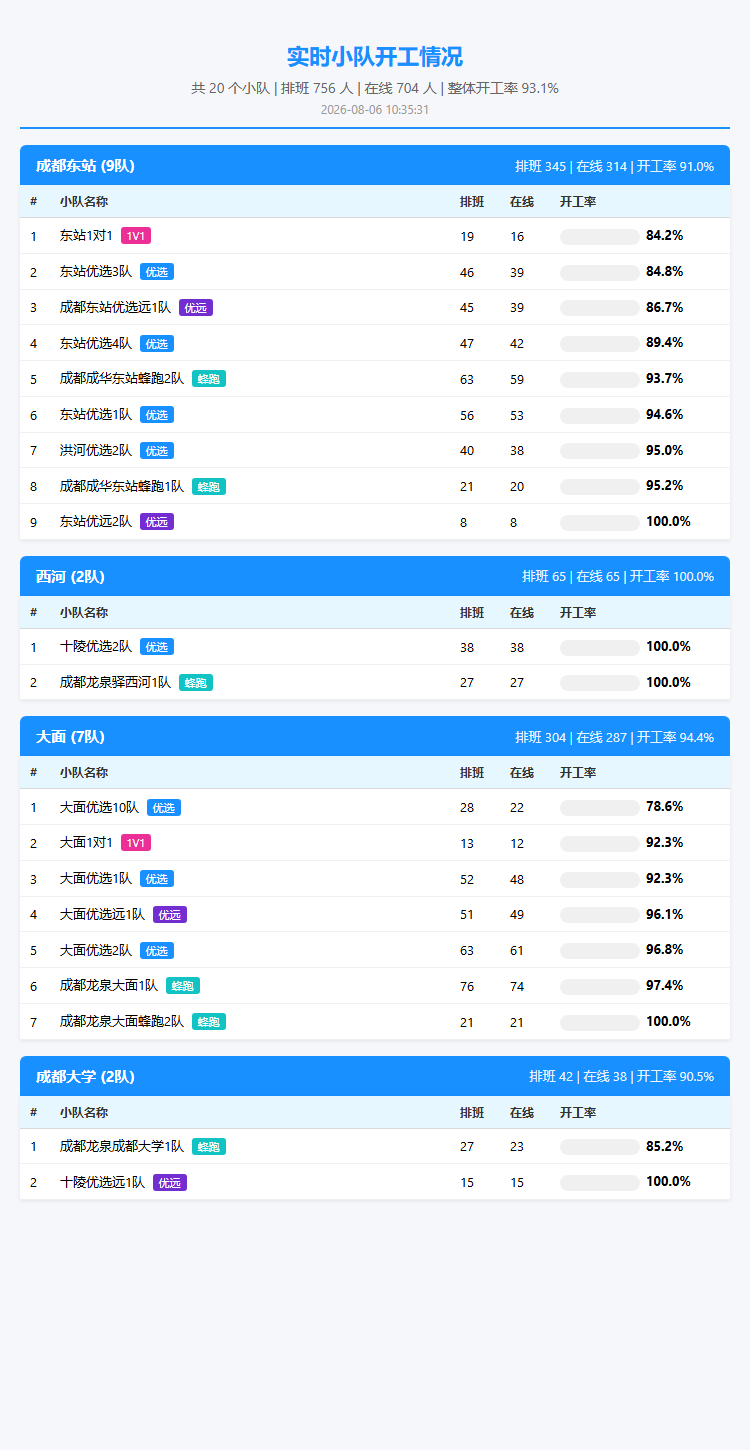Click 开工率 column header in 成都东站 table
The image size is (750, 1450).
(578, 202)
